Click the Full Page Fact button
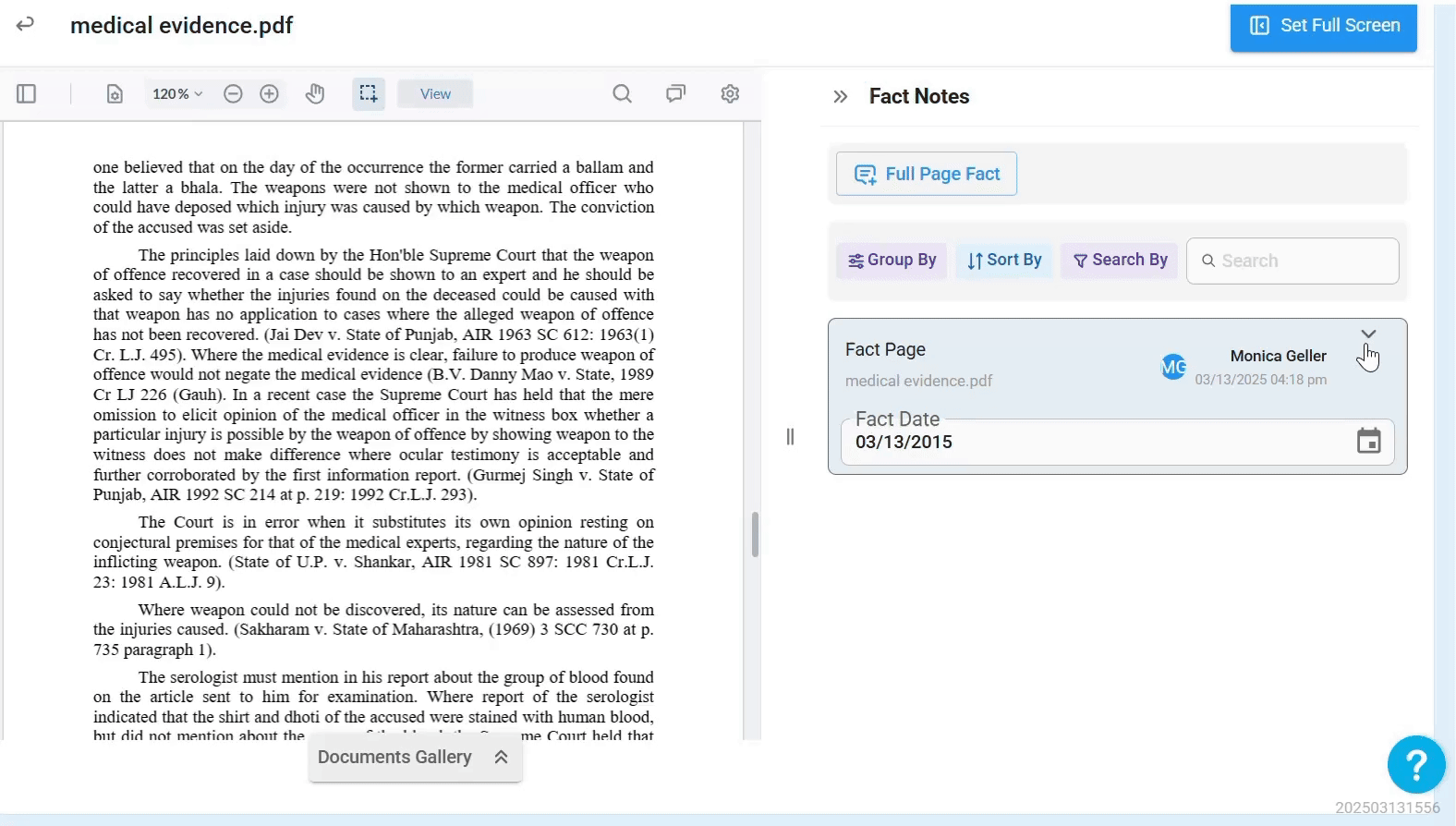Image resolution: width=1456 pixels, height=826 pixels. pos(926,174)
